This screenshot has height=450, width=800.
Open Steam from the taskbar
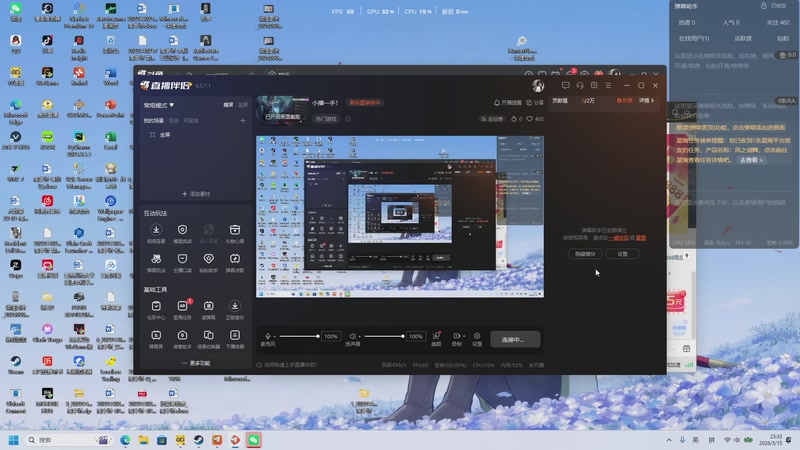(x=198, y=440)
